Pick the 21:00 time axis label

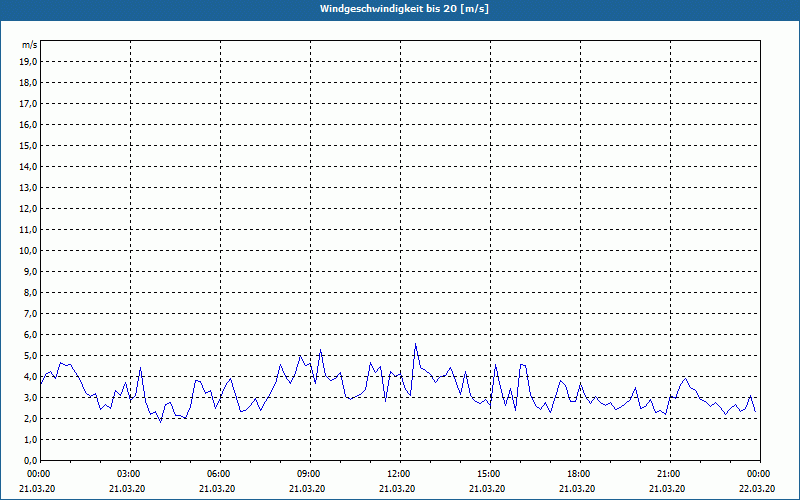click(x=668, y=474)
